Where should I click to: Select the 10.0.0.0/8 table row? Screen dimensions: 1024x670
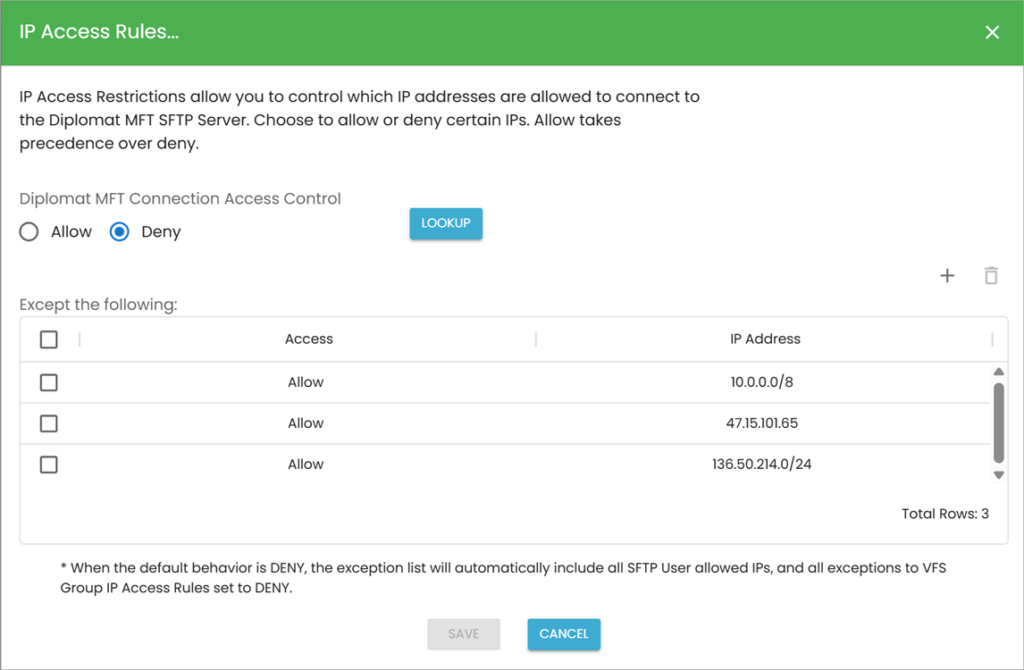pyautogui.click(x=500, y=382)
